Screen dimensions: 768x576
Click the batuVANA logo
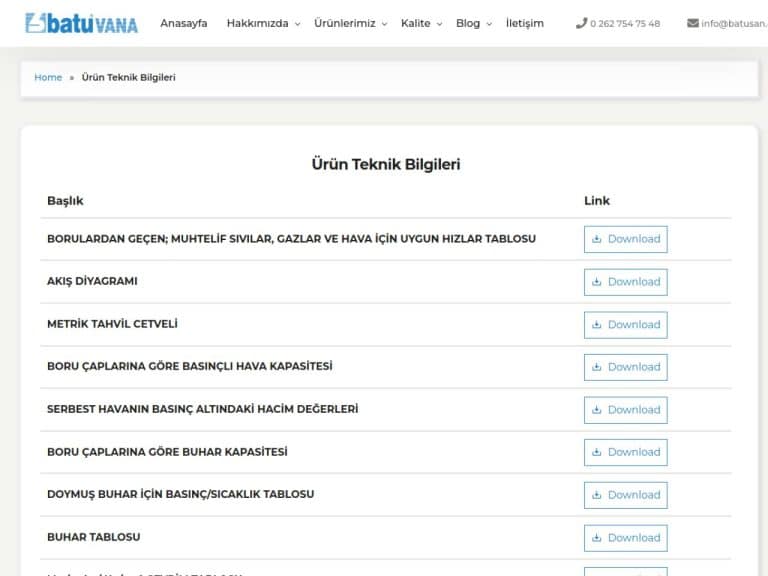(x=81, y=24)
